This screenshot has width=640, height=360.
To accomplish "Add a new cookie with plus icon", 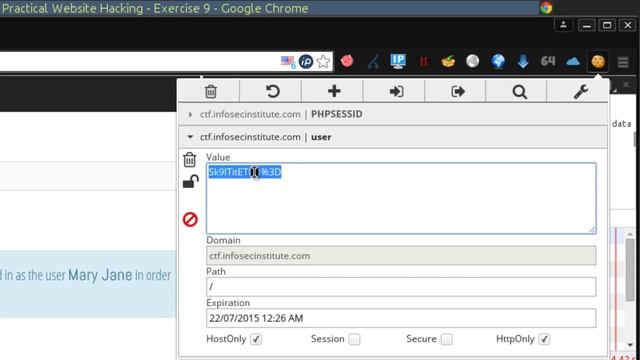I will tap(334, 91).
